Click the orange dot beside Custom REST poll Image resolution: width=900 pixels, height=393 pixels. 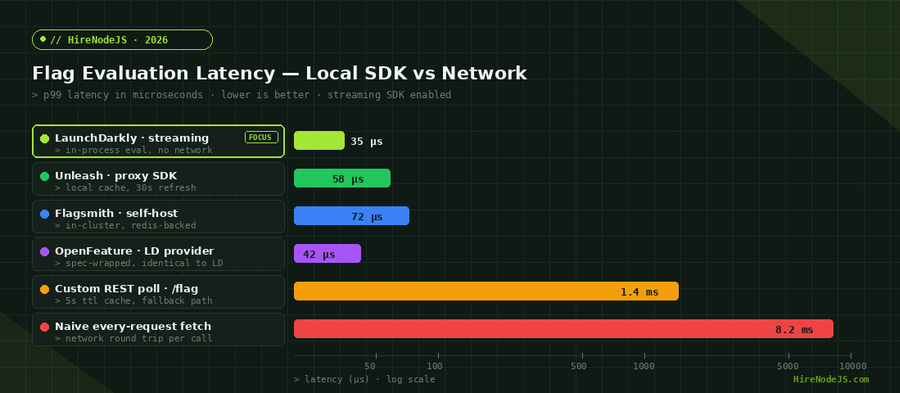pos(45,289)
